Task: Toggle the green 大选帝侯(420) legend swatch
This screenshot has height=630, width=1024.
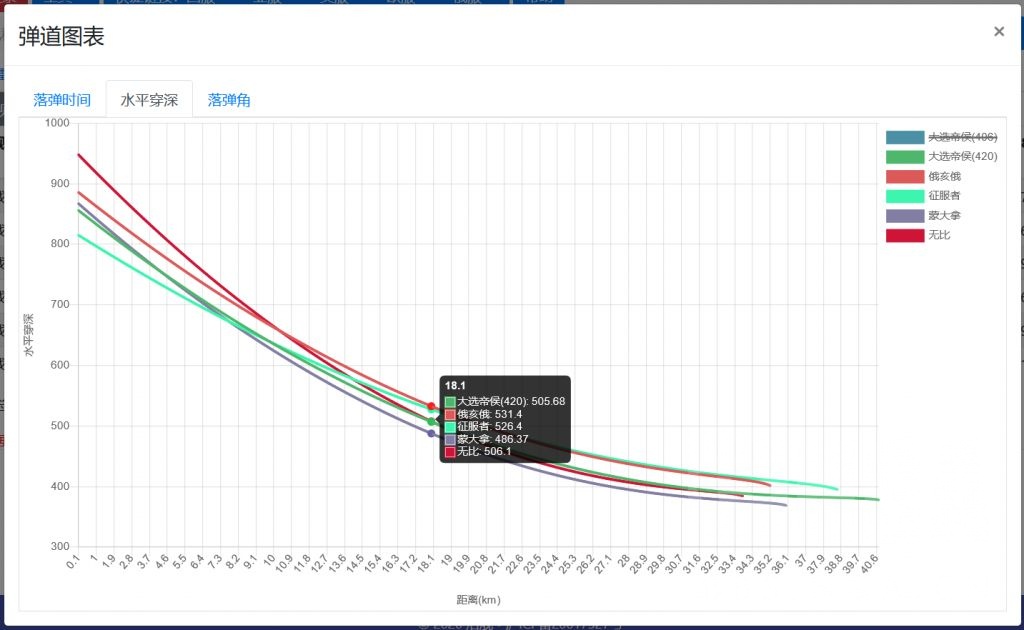Action: tap(904, 157)
